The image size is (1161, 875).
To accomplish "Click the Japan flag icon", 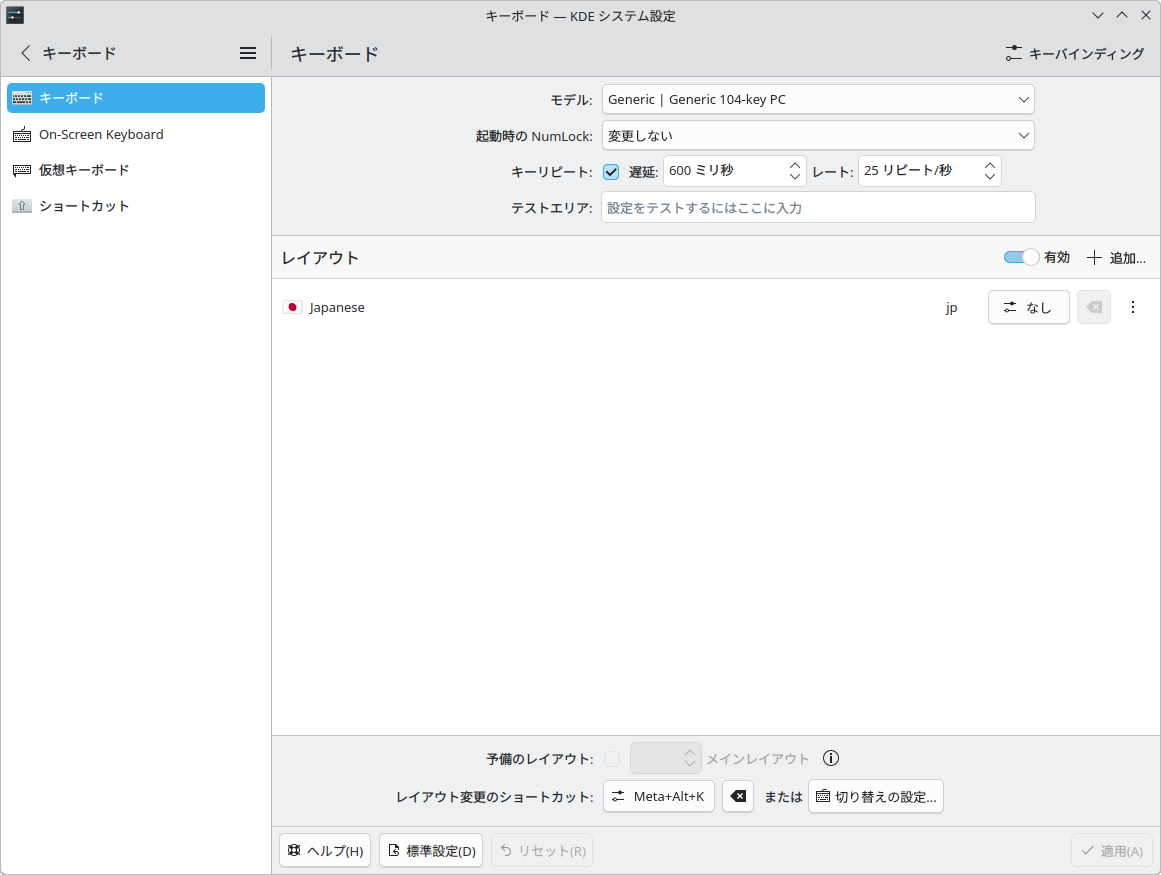I will click(292, 307).
